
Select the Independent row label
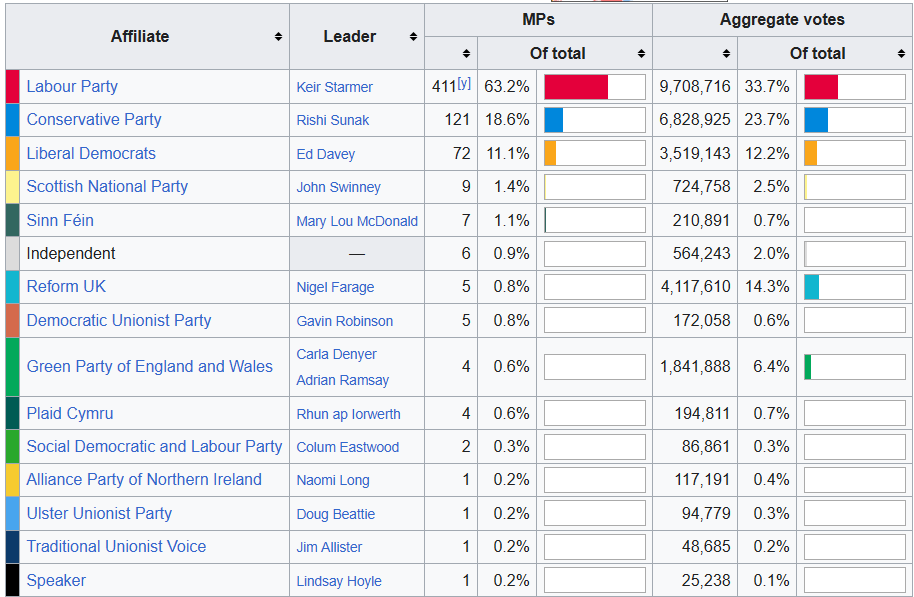71,254
